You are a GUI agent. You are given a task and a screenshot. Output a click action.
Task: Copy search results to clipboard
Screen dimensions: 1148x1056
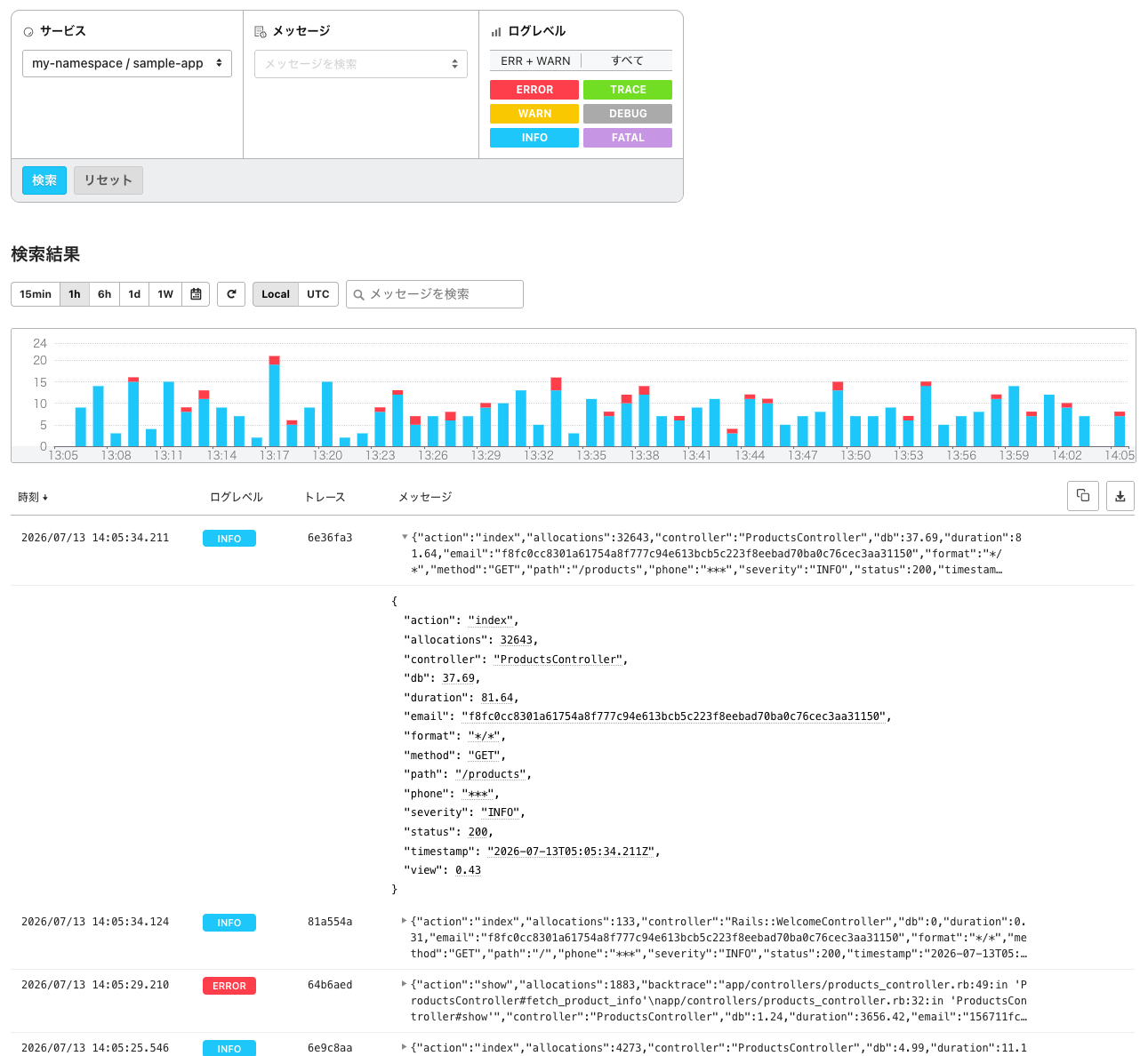(x=1083, y=496)
